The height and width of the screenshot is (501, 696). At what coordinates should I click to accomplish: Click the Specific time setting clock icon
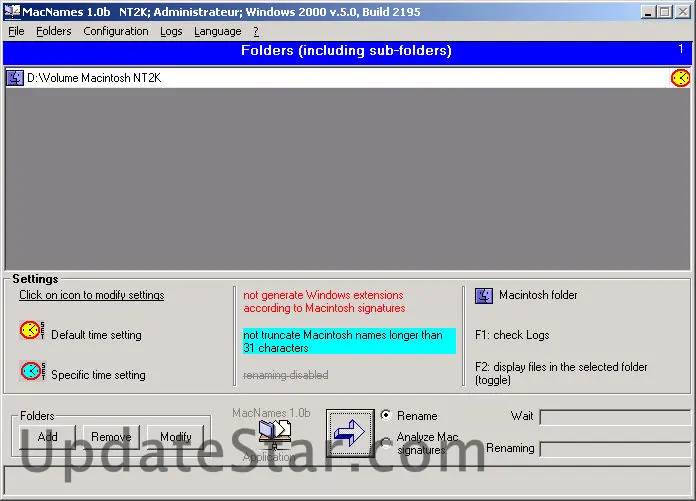click(32, 371)
